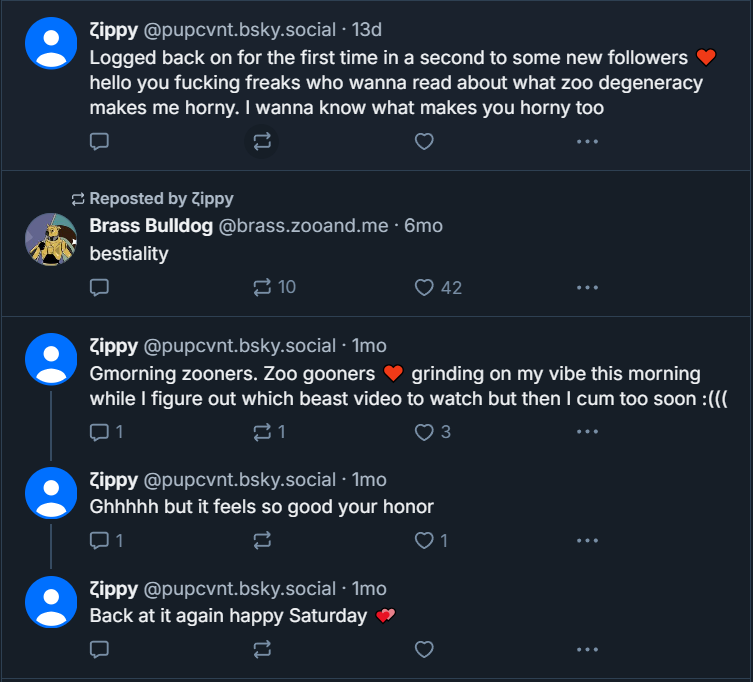Click the Brass Bulldog profile avatar
Screen dimensions: 753x682
[x=50, y=239]
